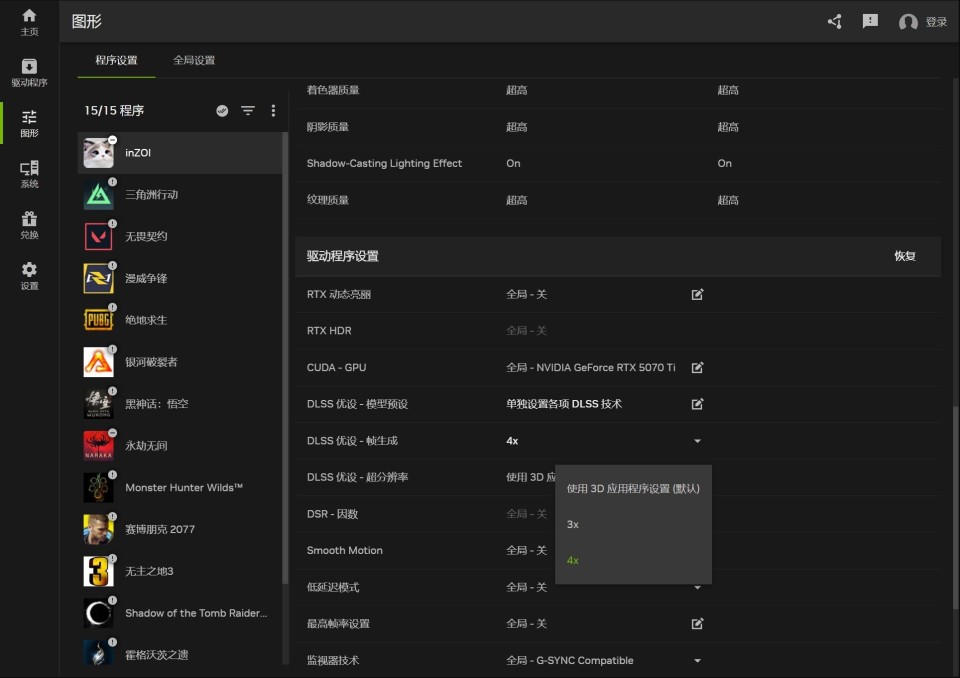Select the 霍格沃茨之遗 game icon
The height and width of the screenshot is (678, 960).
point(99,654)
